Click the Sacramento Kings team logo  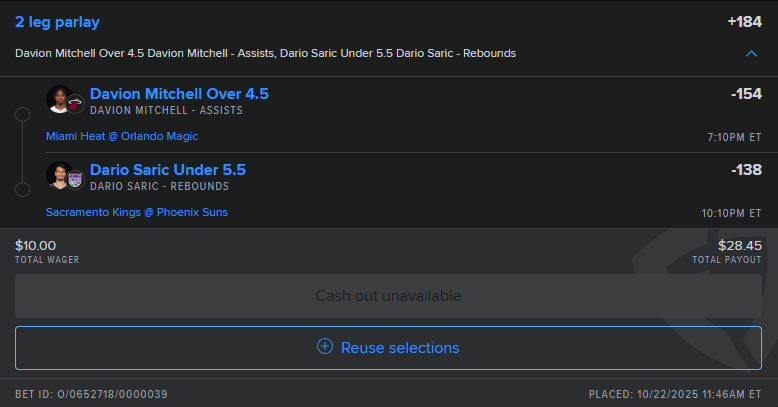75,180
